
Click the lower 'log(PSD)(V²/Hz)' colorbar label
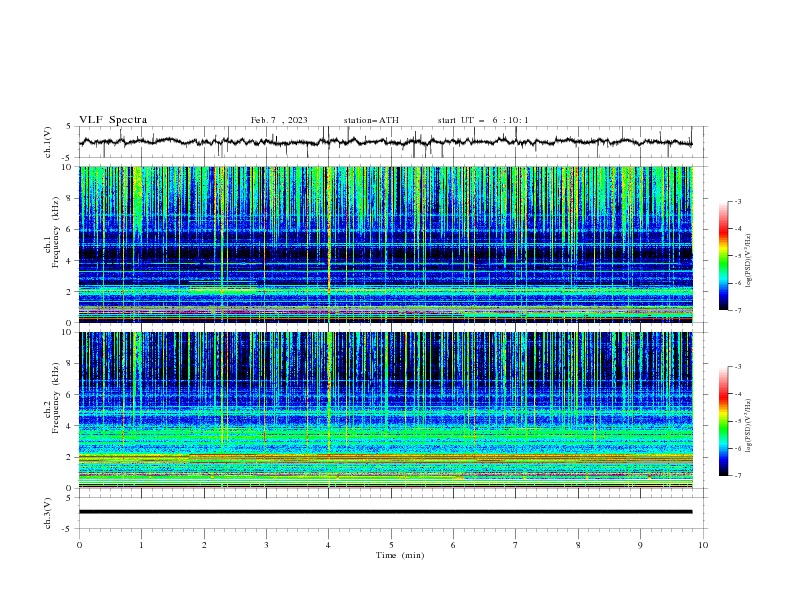pyautogui.click(x=749, y=425)
